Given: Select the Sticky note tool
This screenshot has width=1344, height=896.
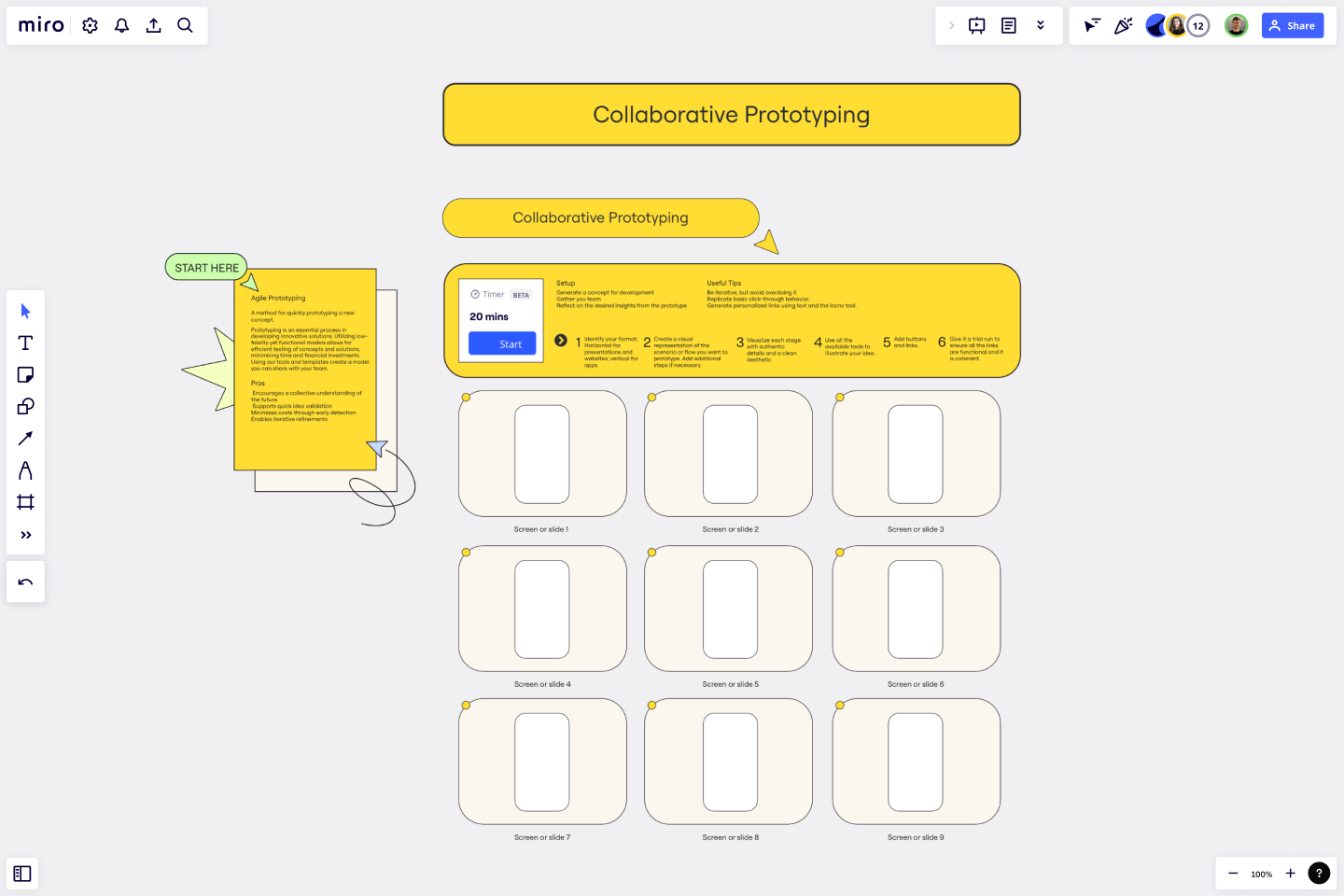Looking at the screenshot, I should pos(25,374).
